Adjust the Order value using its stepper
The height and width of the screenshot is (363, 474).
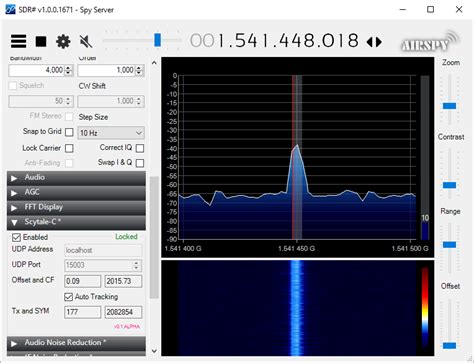coord(139,70)
